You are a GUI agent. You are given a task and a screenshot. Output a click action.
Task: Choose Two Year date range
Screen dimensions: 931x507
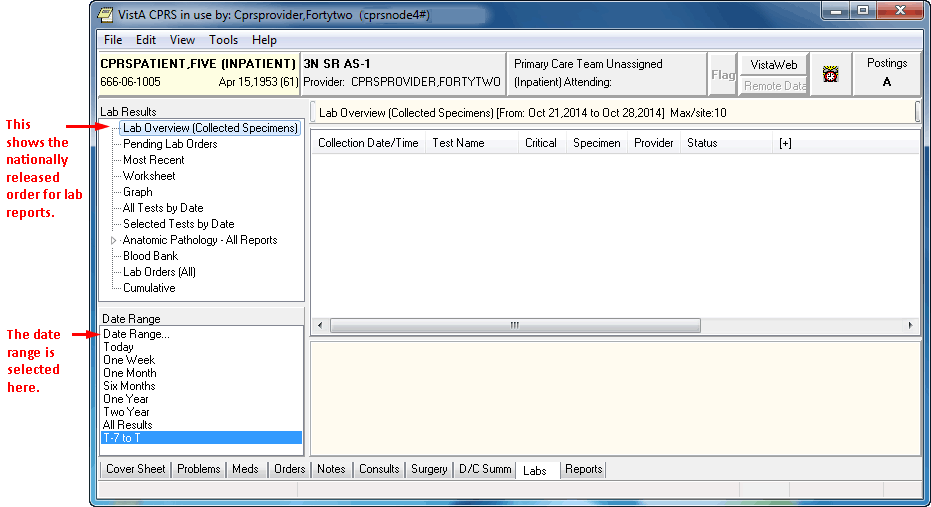click(x=201, y=413)
